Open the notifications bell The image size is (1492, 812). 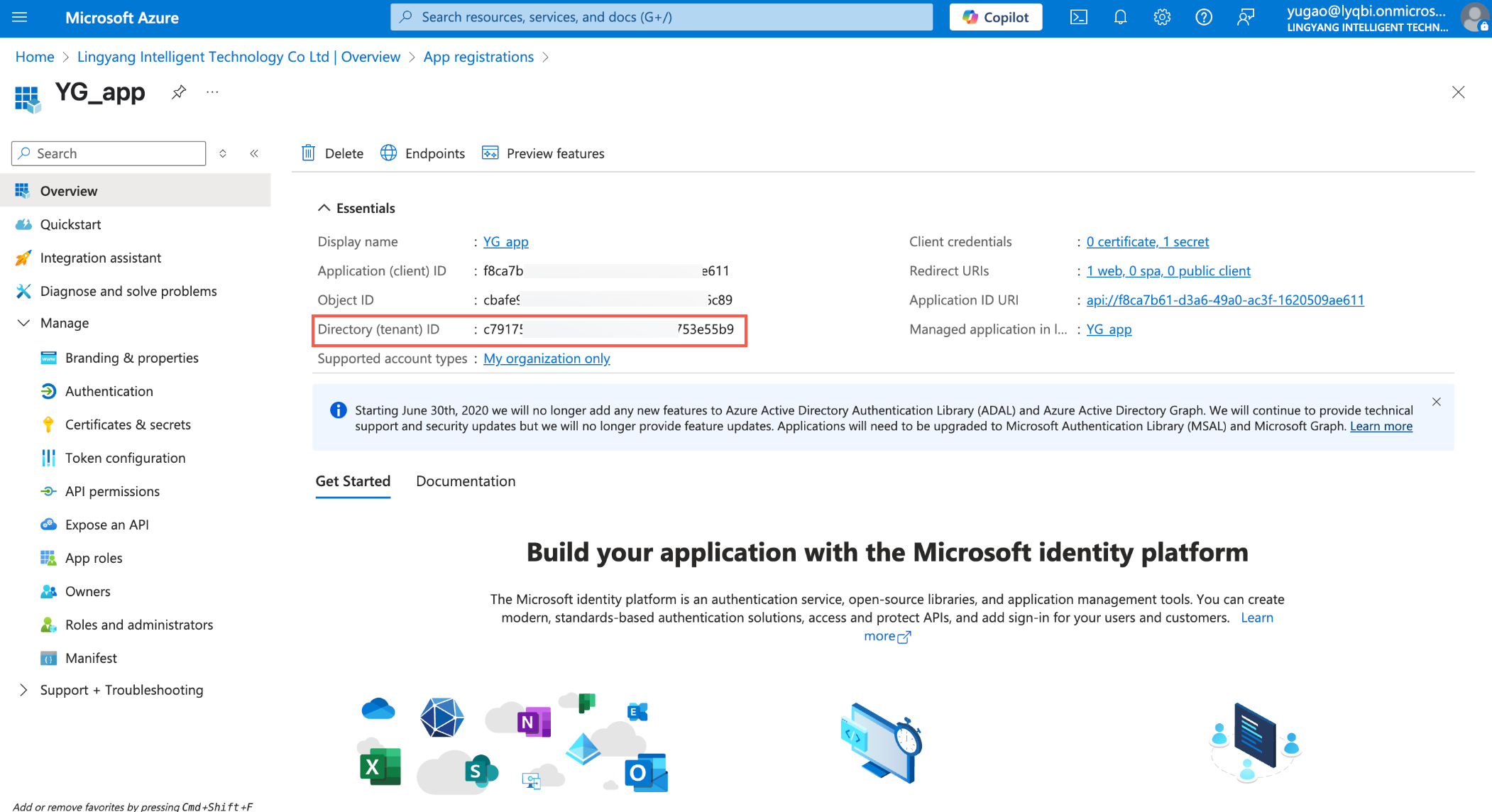point(1120,17)
